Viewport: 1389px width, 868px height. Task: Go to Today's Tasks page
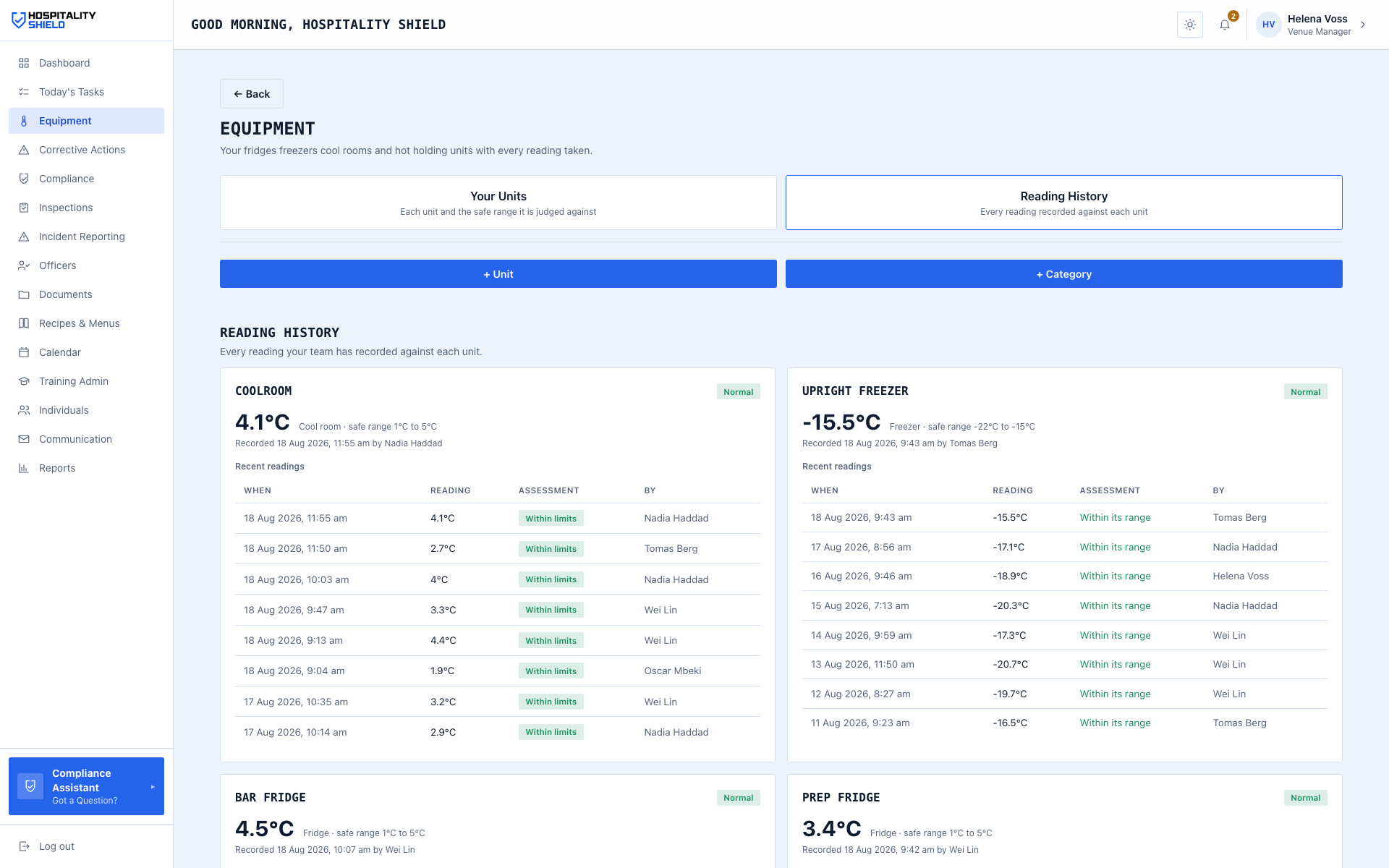click(x=87, y=92)
